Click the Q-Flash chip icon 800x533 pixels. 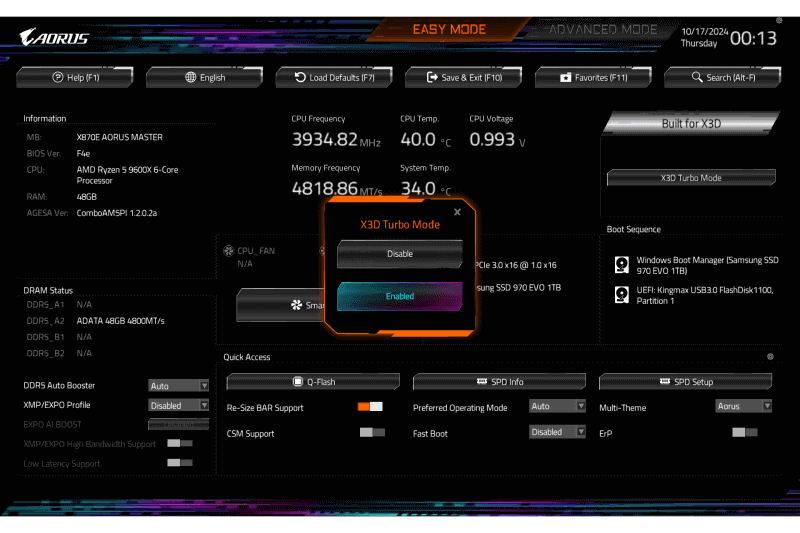coord(298,382)
